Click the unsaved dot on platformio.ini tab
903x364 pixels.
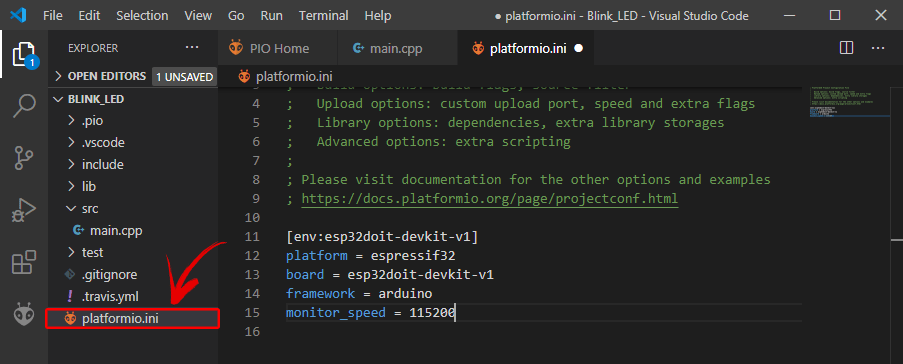pos(579,49)
